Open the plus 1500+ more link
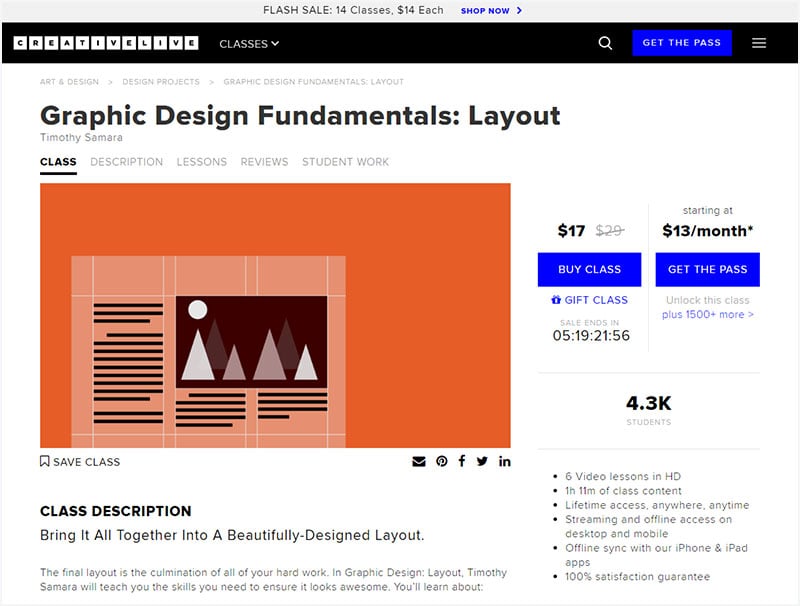The height and width of the screenshot is (606, 800). (708, 314)
